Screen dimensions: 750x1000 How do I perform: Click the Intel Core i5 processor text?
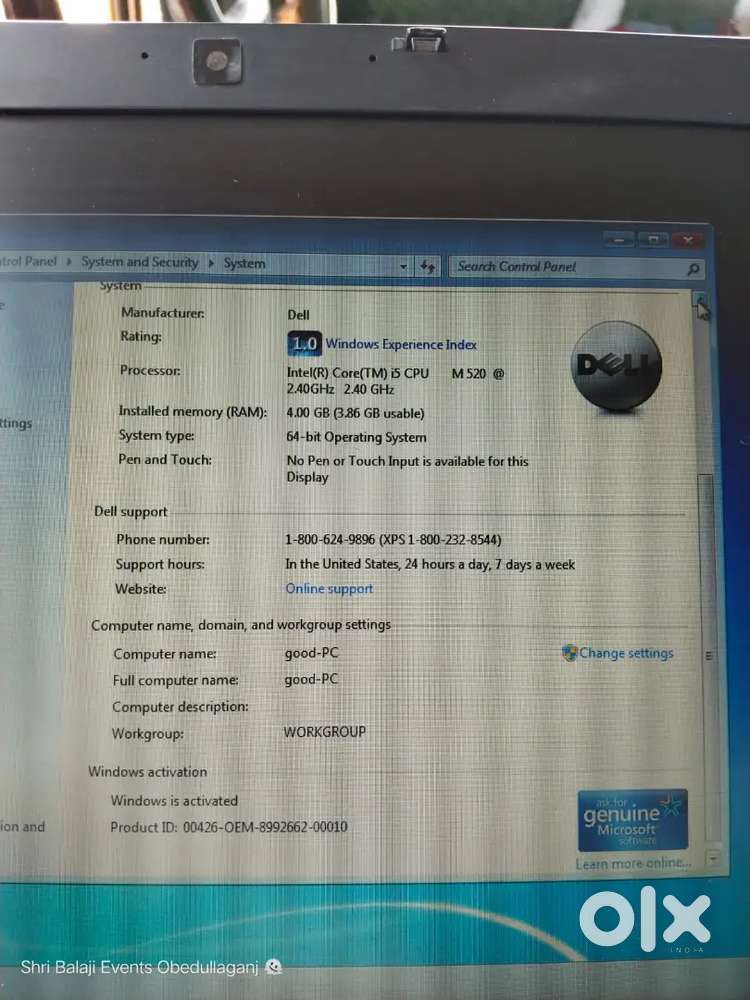click(395, 381)
